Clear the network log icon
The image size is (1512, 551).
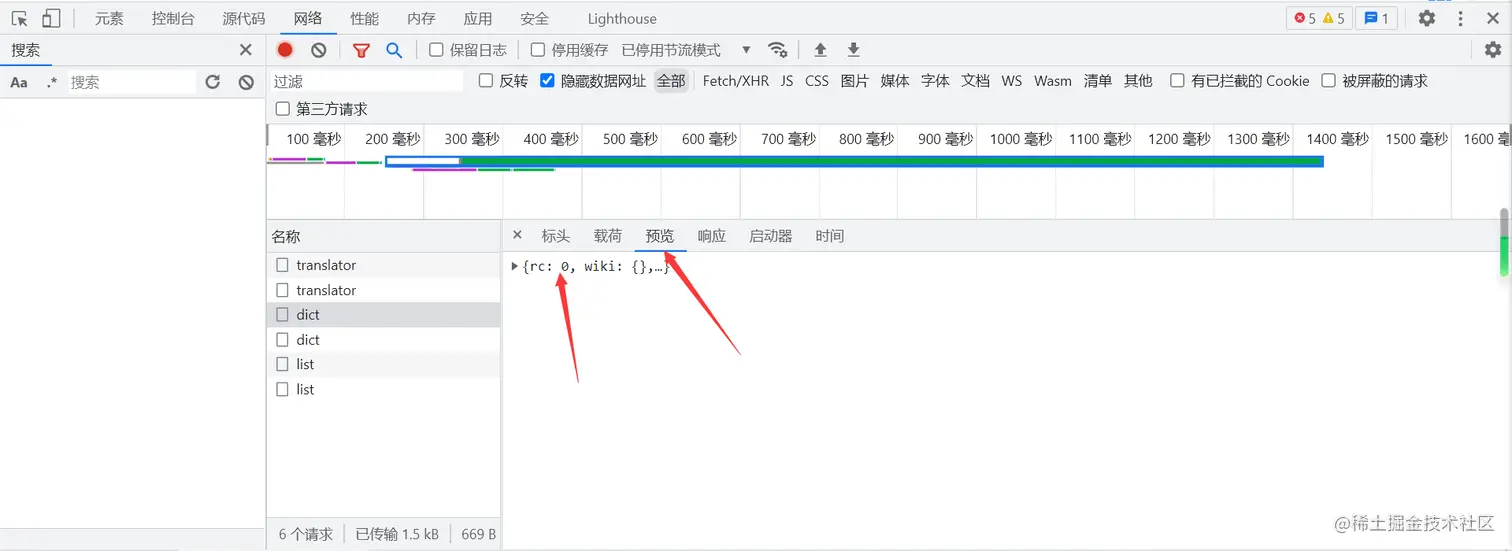(x=318, y=50)
